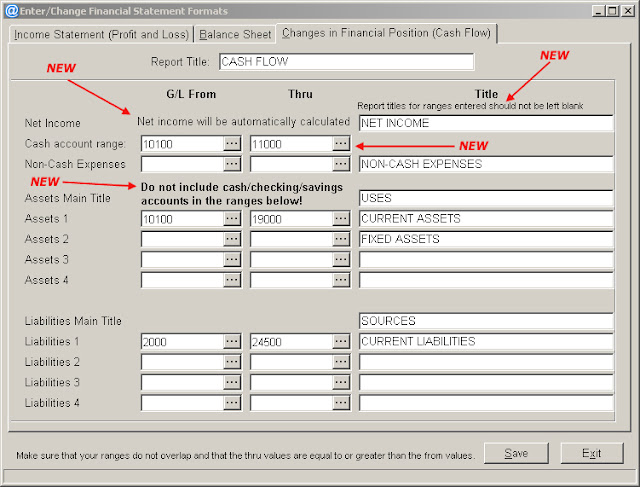
Task: Click Assets 1 Thru field 19000
Action: click(x=291, y=219)
